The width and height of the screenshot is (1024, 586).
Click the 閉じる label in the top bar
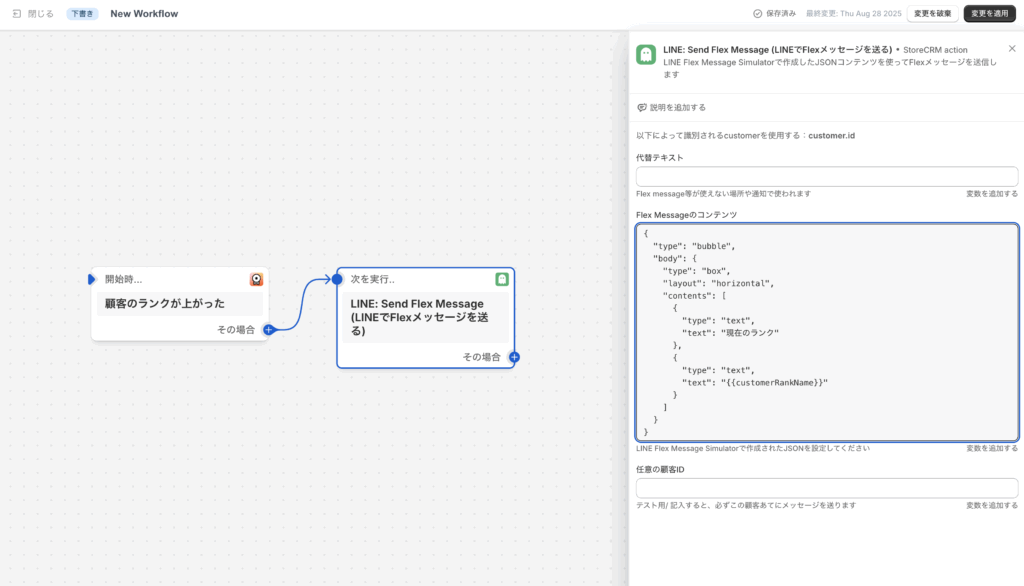(x=40, y=14)
